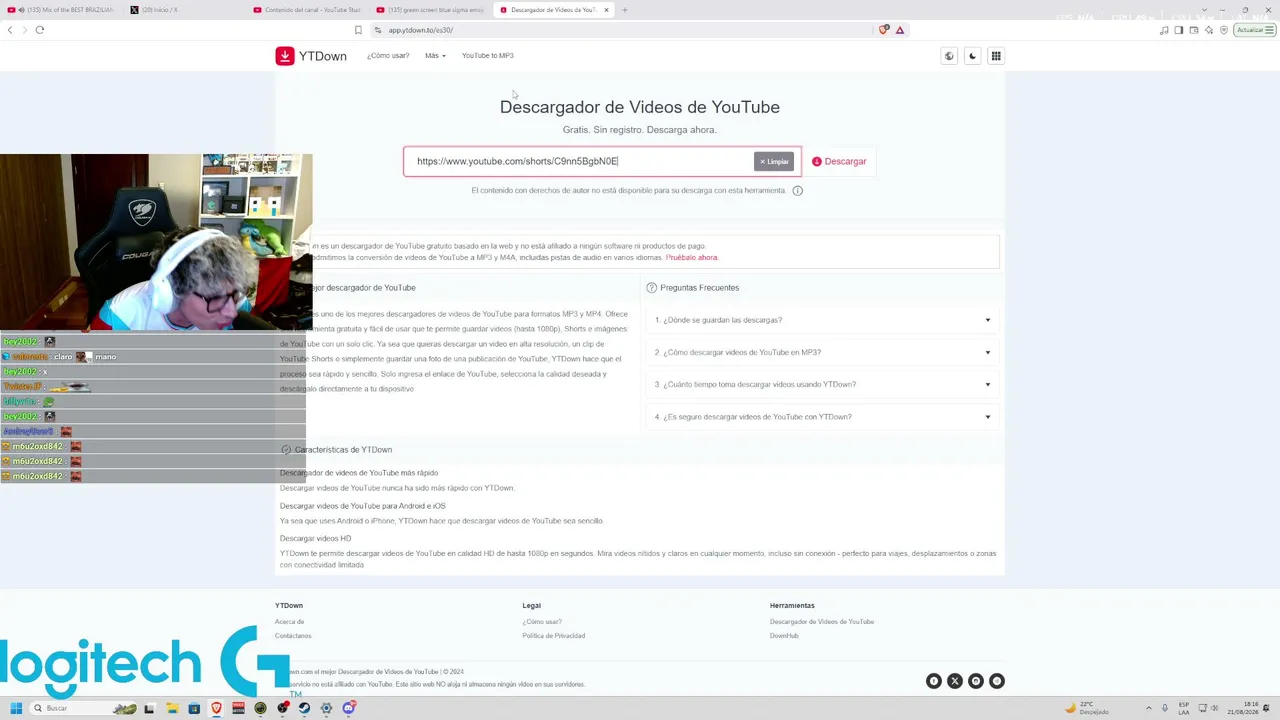1280x720 pixels.
Task: Open the footer '¿Cómo usar?' link
Action: click(x=542, y=622)
